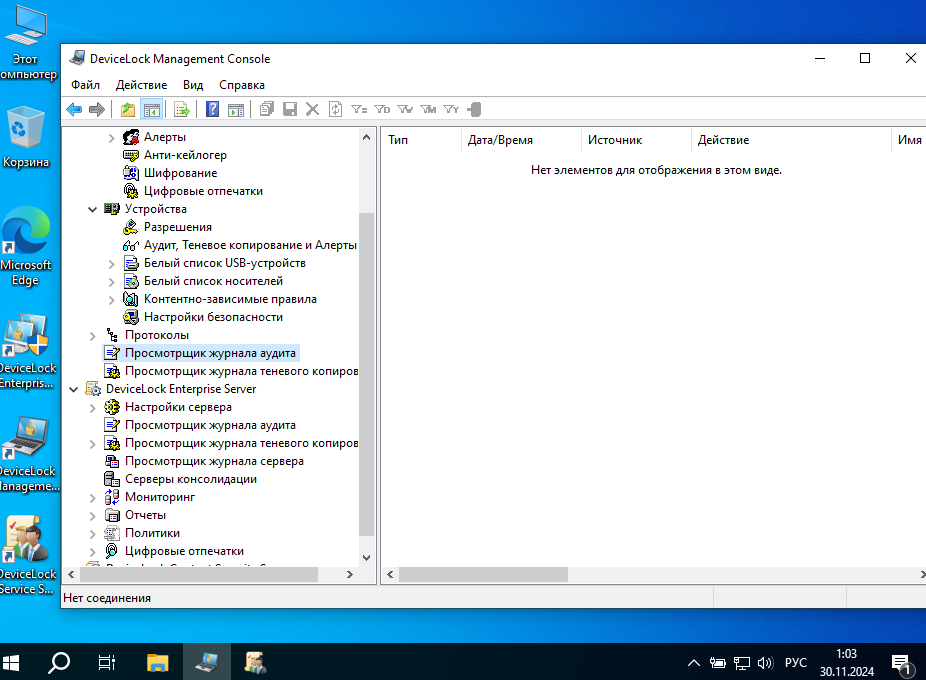Select Разрешения under Устройства
The image size is (926, 680).
point(177,227)
